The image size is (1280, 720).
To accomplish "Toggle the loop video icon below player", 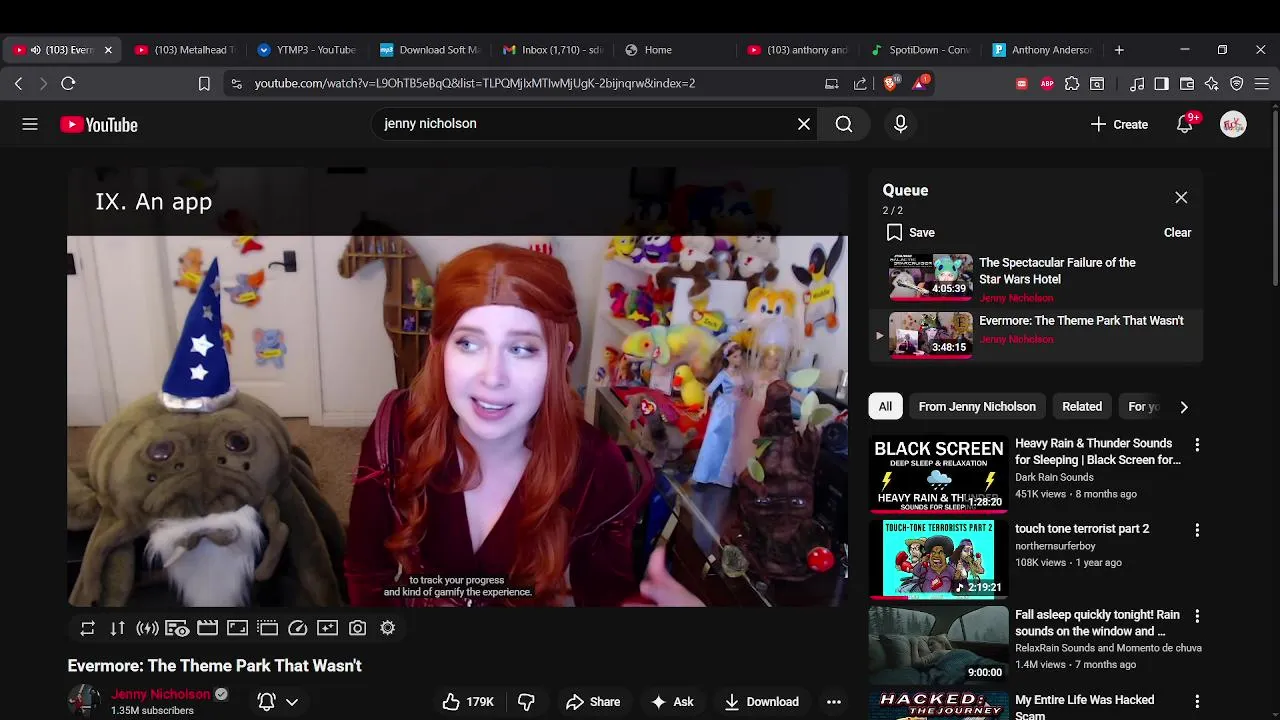I will tap(88, 628).
